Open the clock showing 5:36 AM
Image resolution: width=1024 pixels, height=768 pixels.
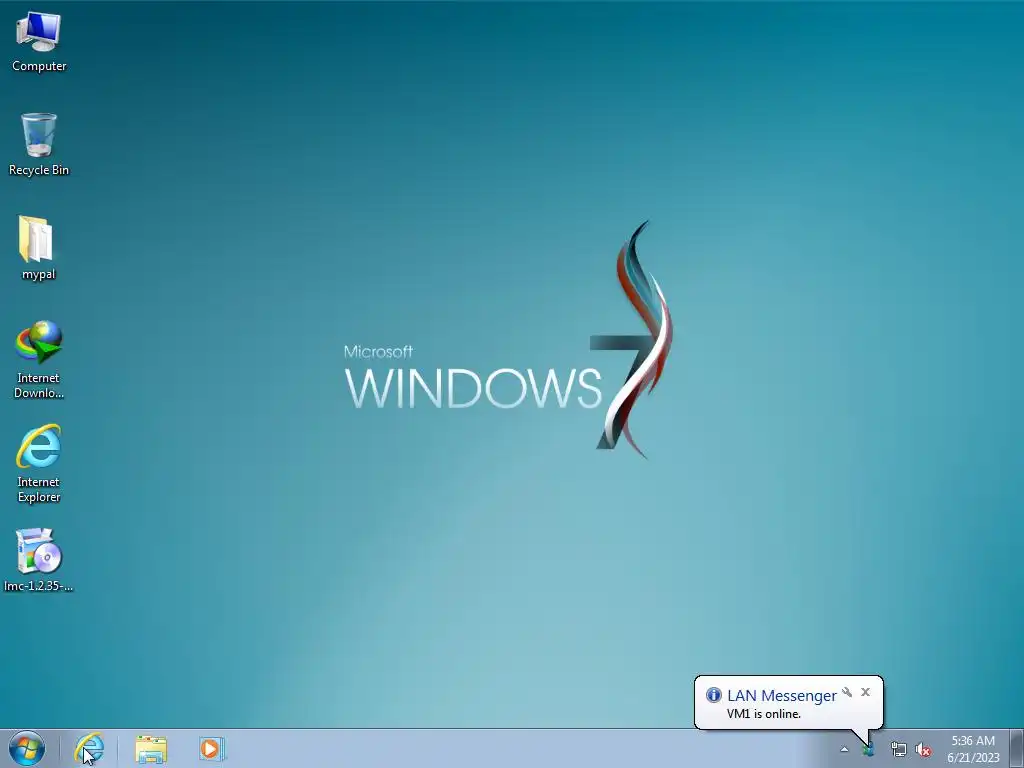973,749
